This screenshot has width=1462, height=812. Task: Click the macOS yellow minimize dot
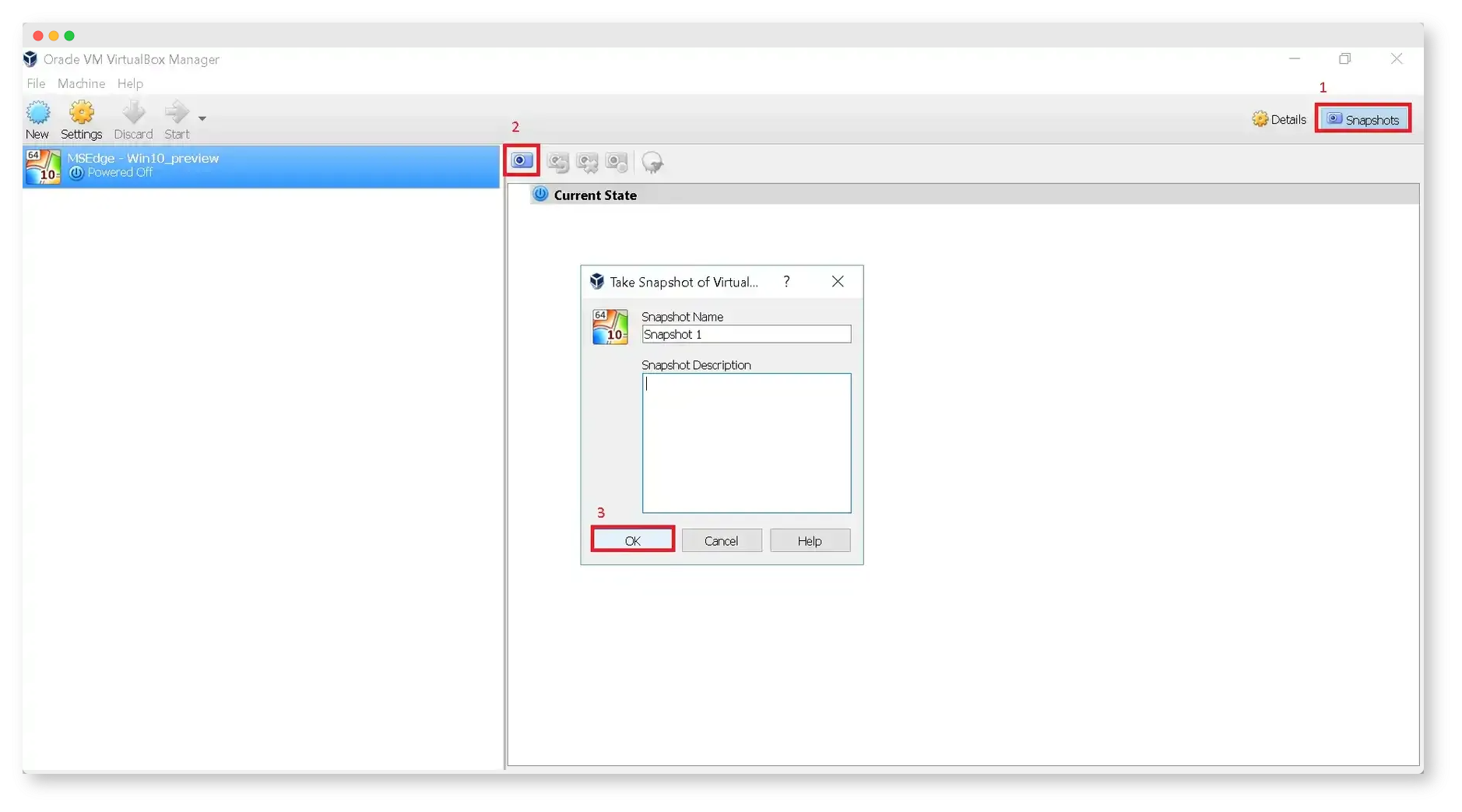(54, 36)
